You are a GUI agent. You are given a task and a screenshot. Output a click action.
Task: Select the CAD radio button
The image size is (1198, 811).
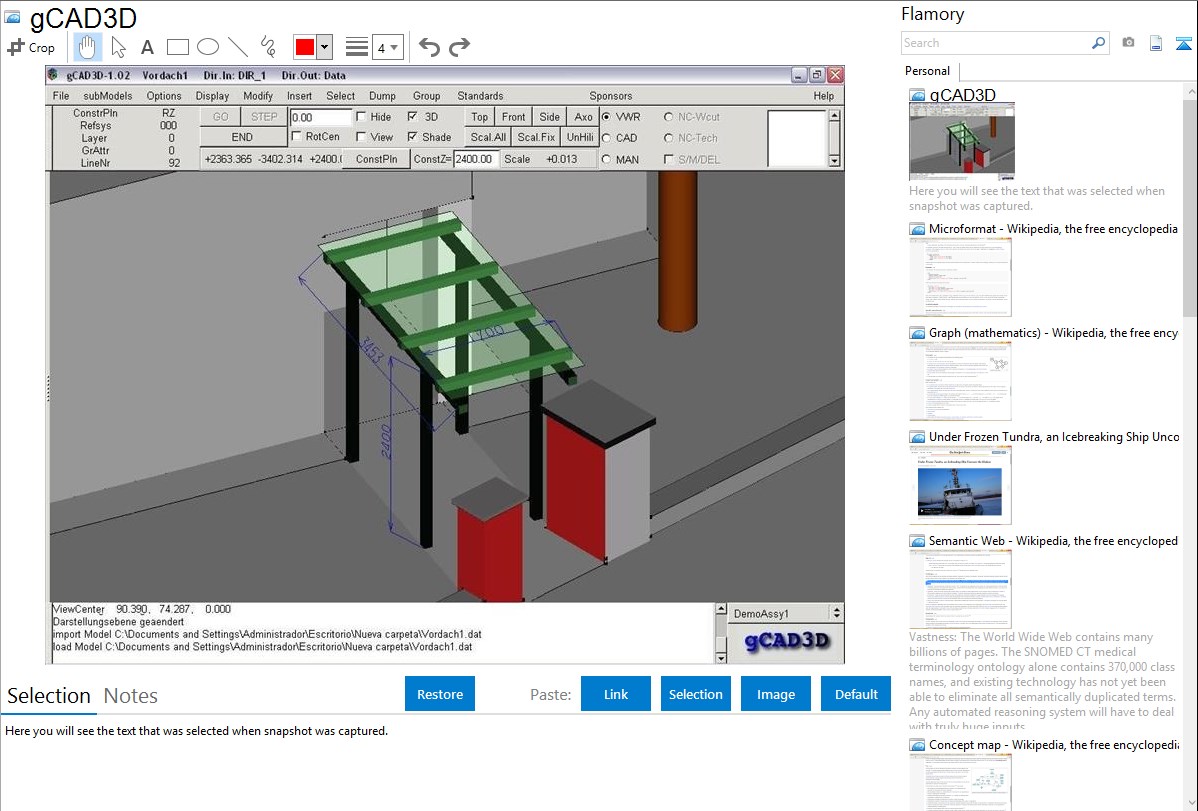tap(607, 138)
